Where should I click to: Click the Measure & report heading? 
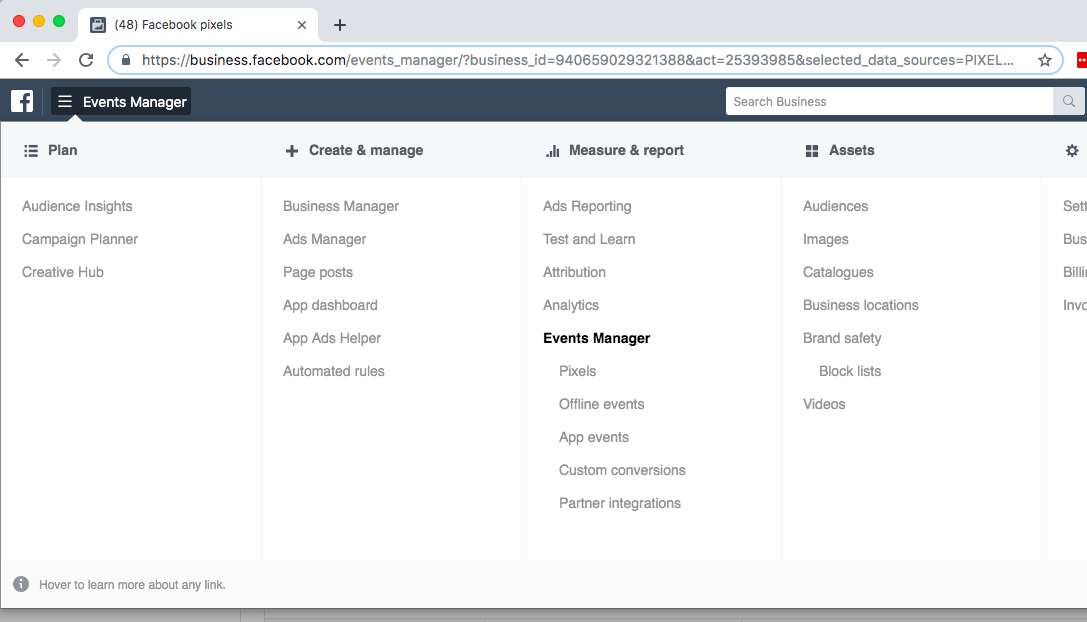click(627, 150)
